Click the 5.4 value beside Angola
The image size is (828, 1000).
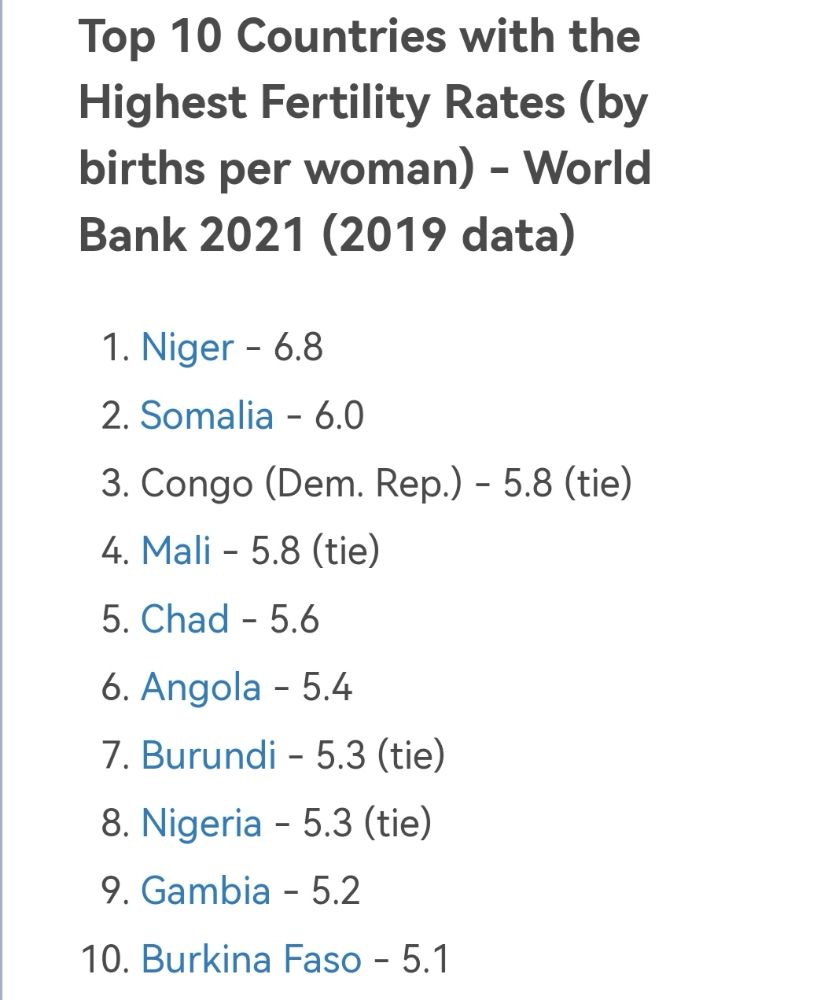(327, 687)
